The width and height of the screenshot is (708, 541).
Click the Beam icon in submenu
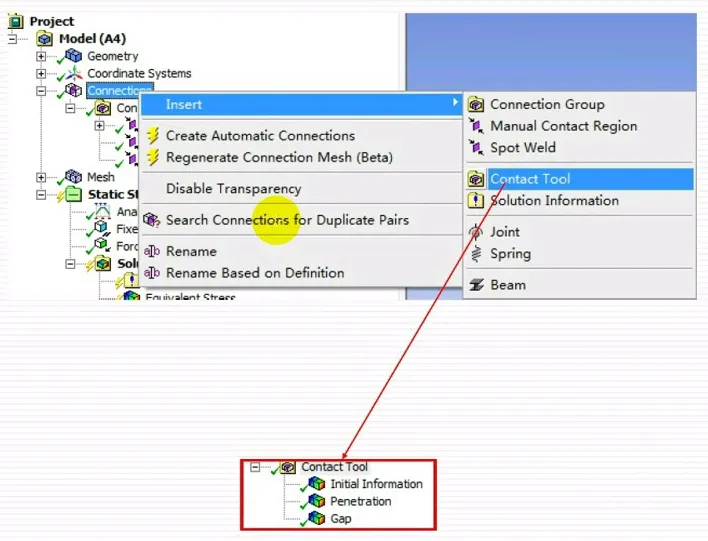click(x=476, y=285)
